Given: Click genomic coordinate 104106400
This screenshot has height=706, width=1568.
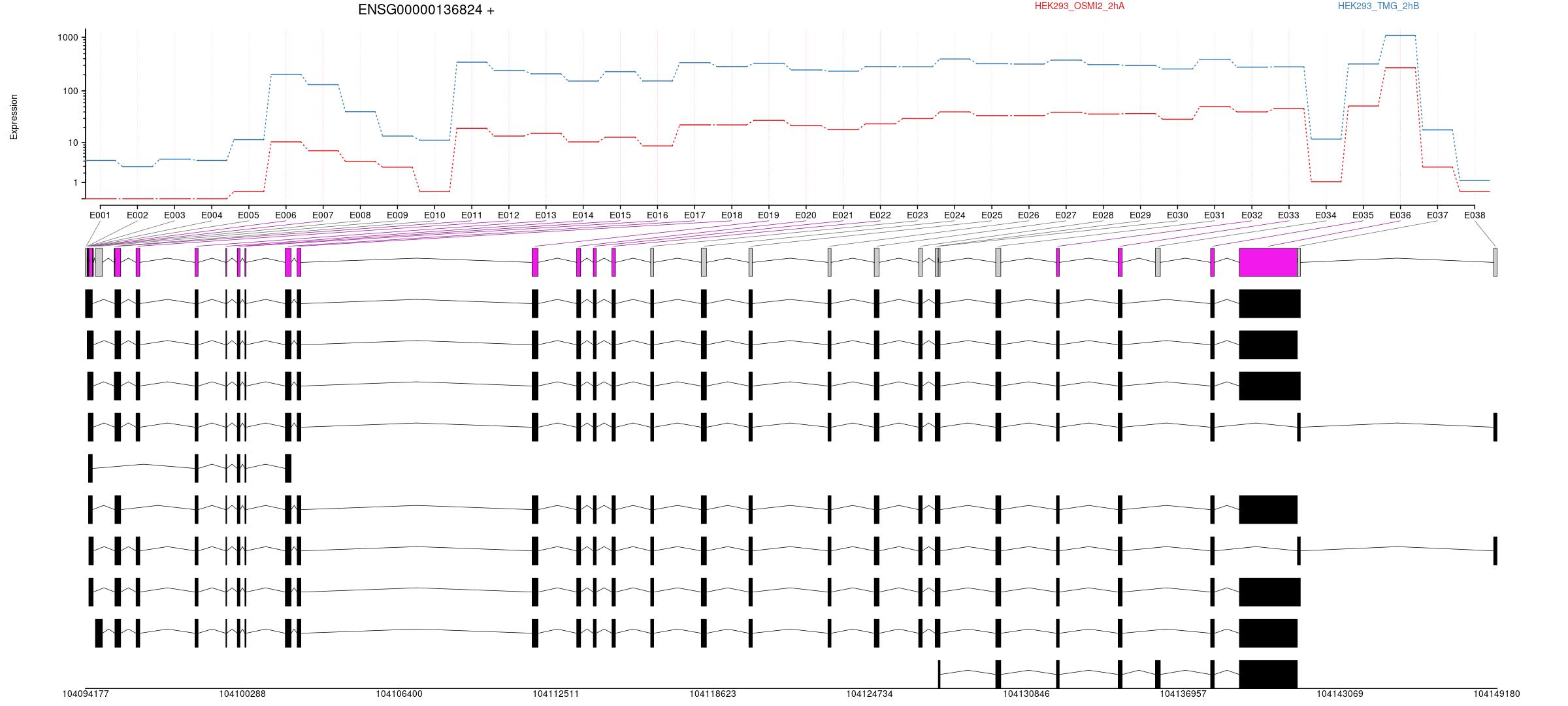Looking at the screenshot, I should [399, 694].
